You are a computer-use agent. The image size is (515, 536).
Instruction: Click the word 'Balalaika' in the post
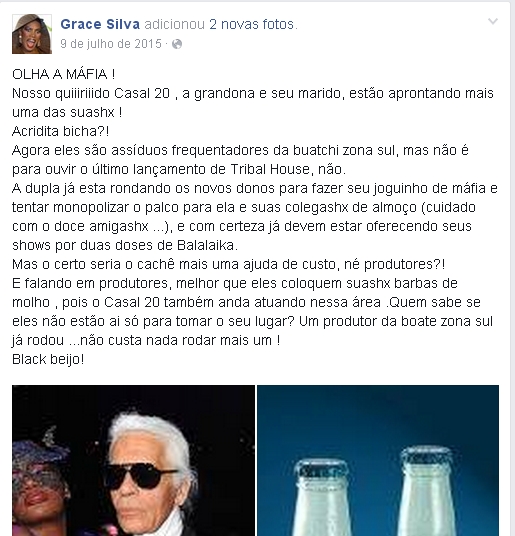click(205, 245)
